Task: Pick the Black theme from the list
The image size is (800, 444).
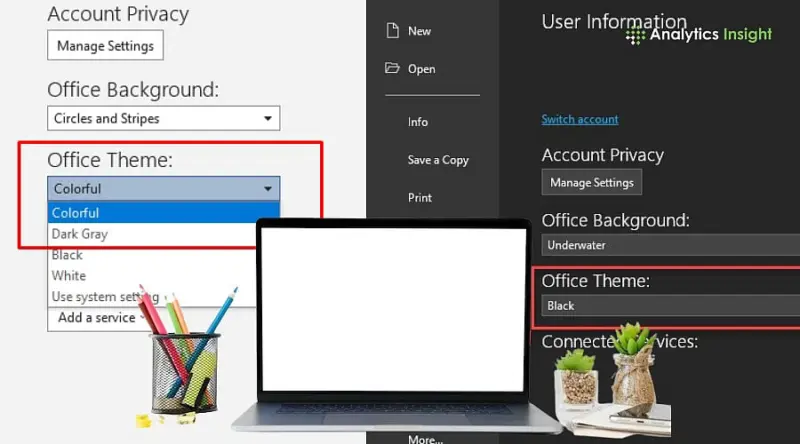Action: (68, 255)
